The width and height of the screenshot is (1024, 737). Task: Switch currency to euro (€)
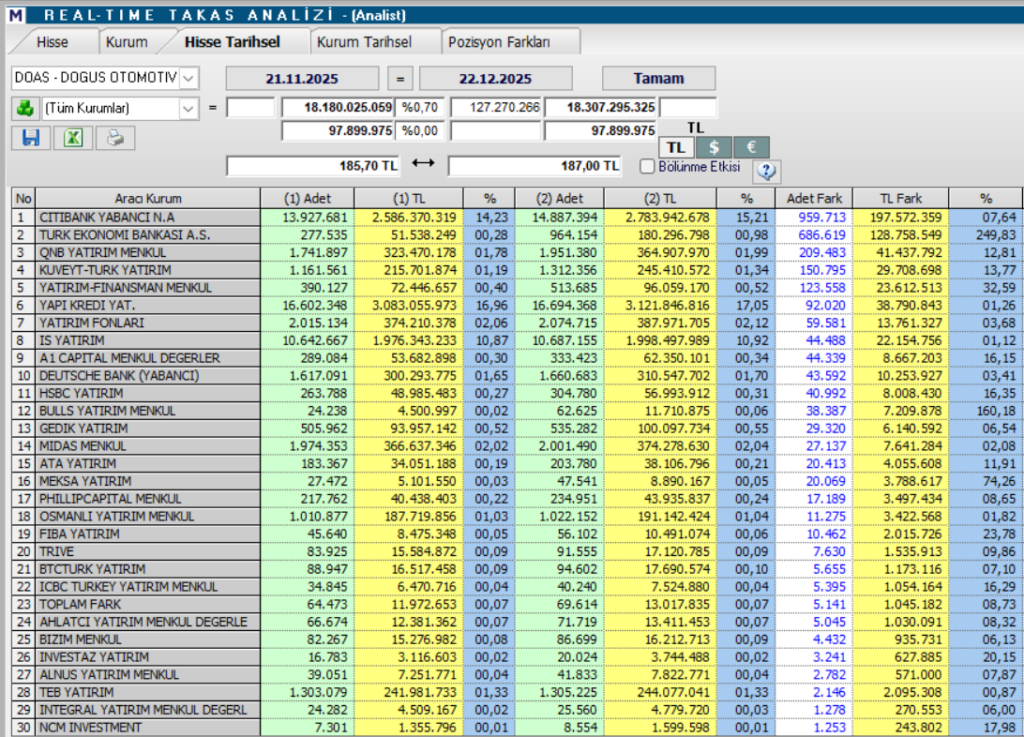751,147
